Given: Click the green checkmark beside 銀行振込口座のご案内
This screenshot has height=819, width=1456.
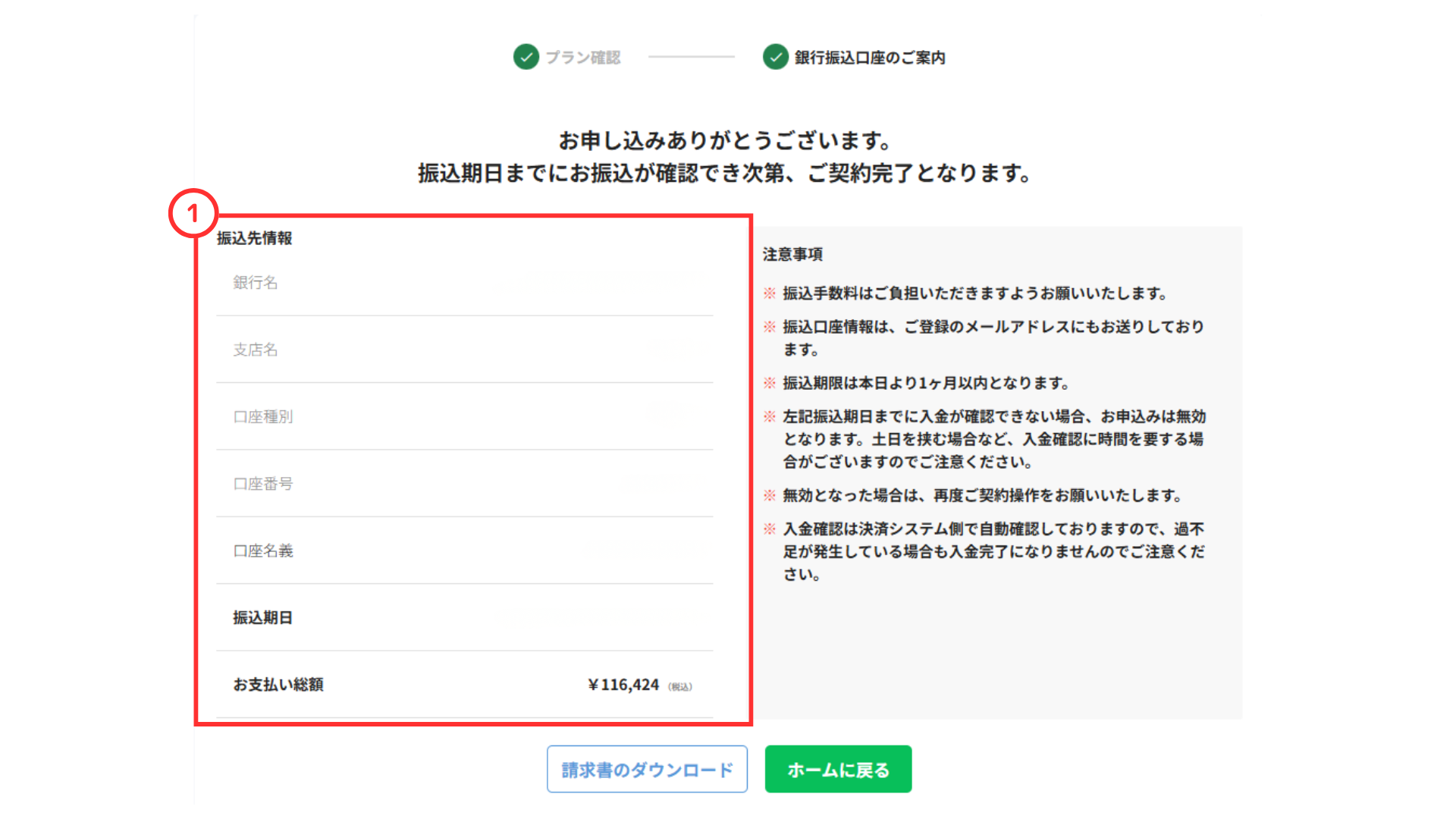Looking at the screenshot, I should (x=775, y=57).
